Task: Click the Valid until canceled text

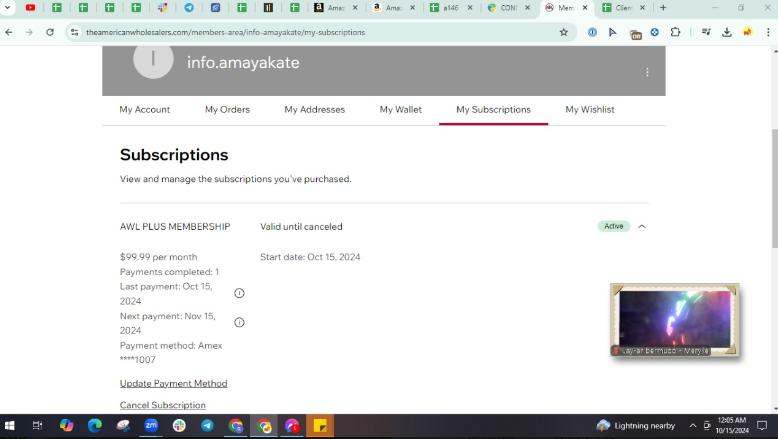Action: pyautogui.click(x=301, y=227)
